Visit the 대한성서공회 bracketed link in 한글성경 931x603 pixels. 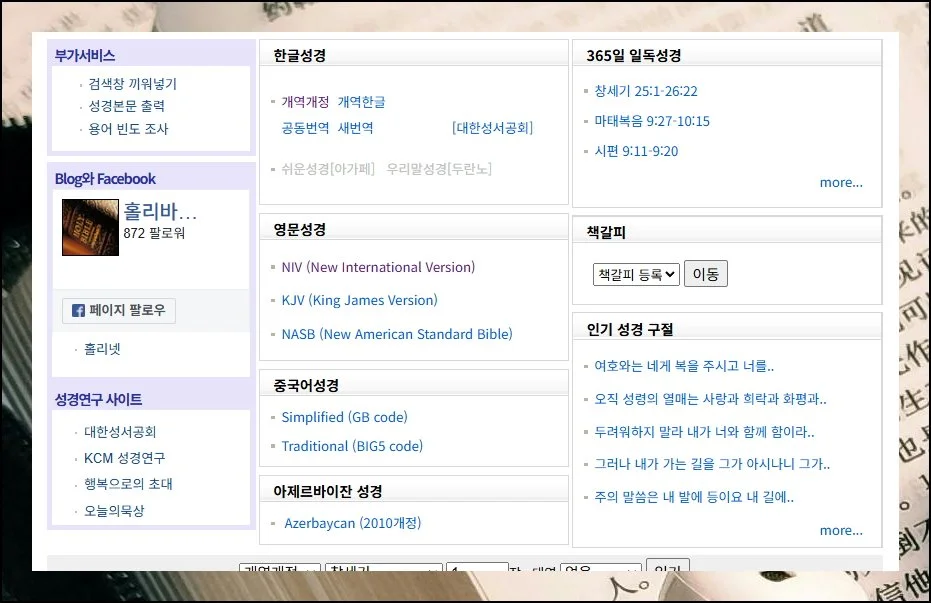click(492, 128)
